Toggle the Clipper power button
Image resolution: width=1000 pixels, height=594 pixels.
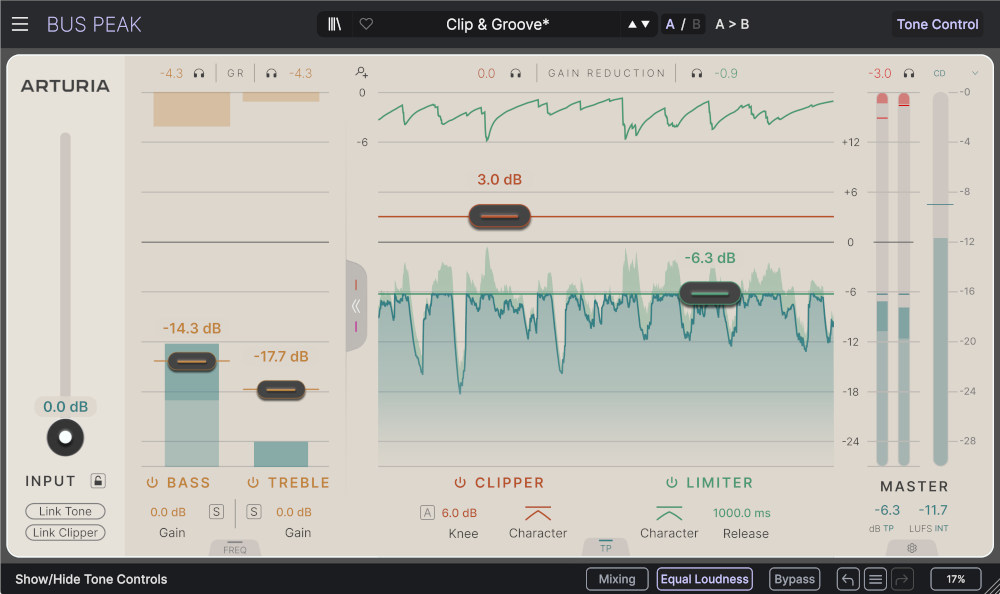tap(461, 483)
